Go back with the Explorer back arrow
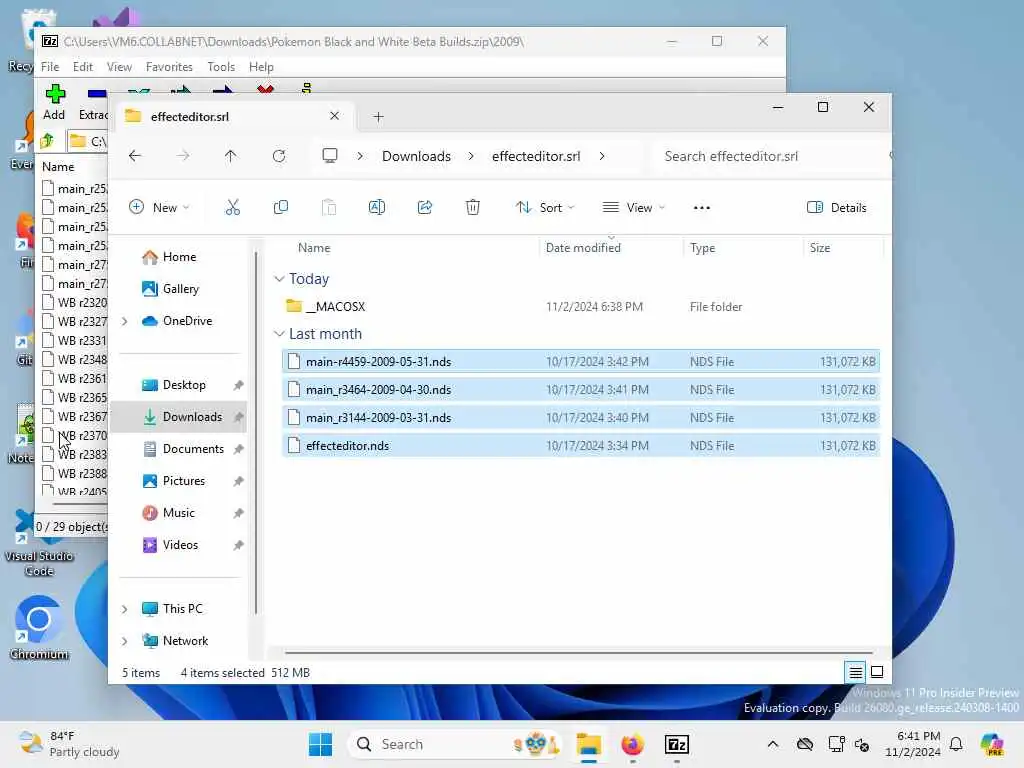 (x=135, y=156)
